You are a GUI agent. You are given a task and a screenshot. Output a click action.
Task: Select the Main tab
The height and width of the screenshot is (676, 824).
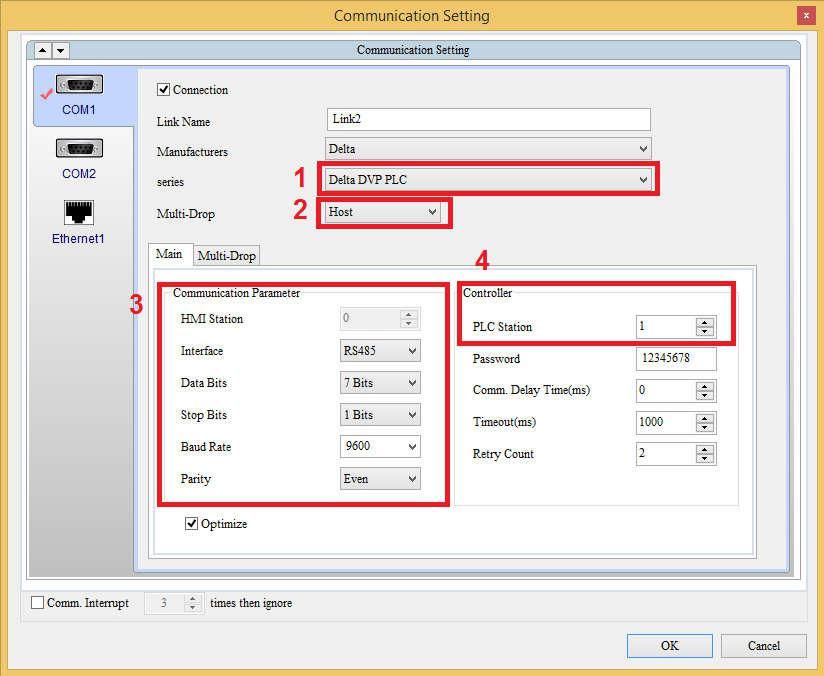coord(169,255)
